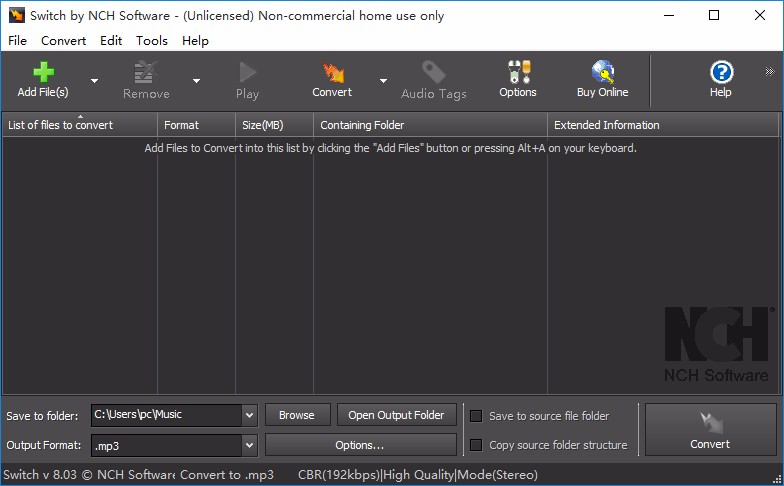Image resolution: width=784 pixels, height=486 pixels.
Task: Expand the Add File(s) dropdown arrow
Action: 94,80
